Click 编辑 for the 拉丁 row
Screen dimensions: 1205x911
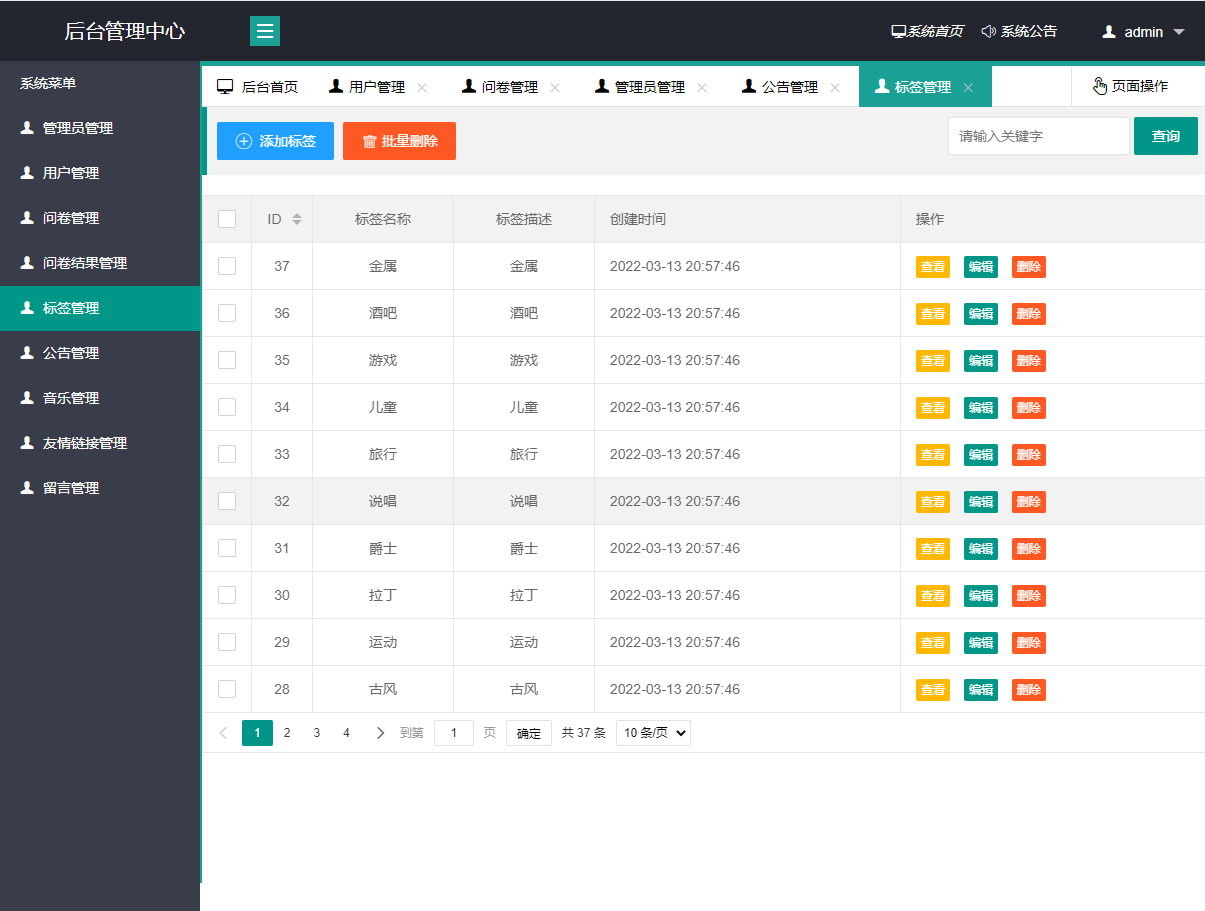tap(981, 596)
